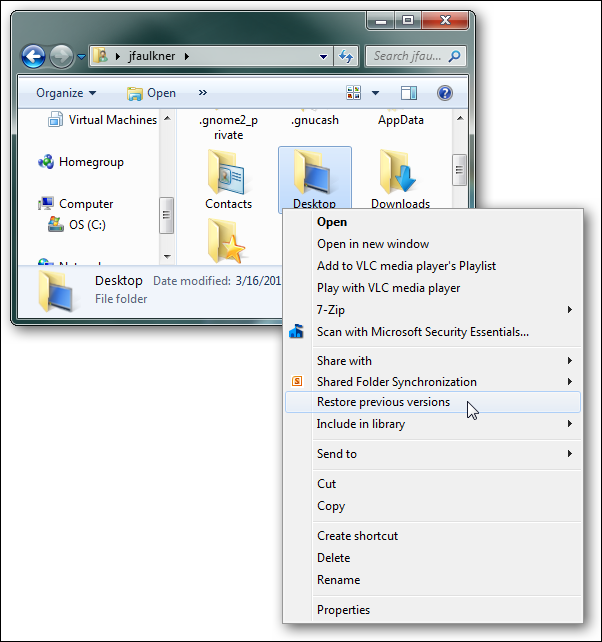Choose Create shortcut

(433, 536)
